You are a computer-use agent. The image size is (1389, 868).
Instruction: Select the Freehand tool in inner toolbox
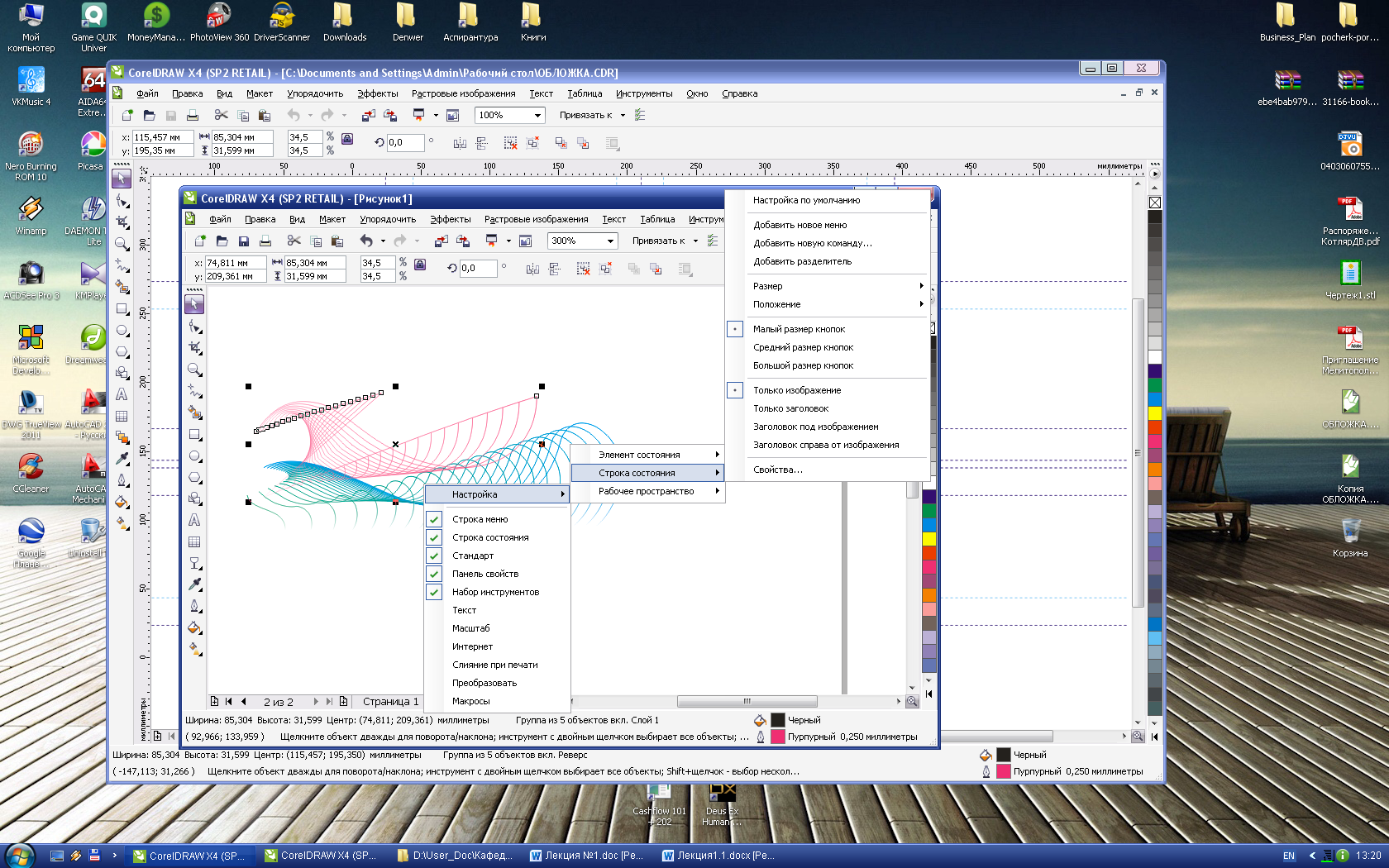(x=194, y=390)
